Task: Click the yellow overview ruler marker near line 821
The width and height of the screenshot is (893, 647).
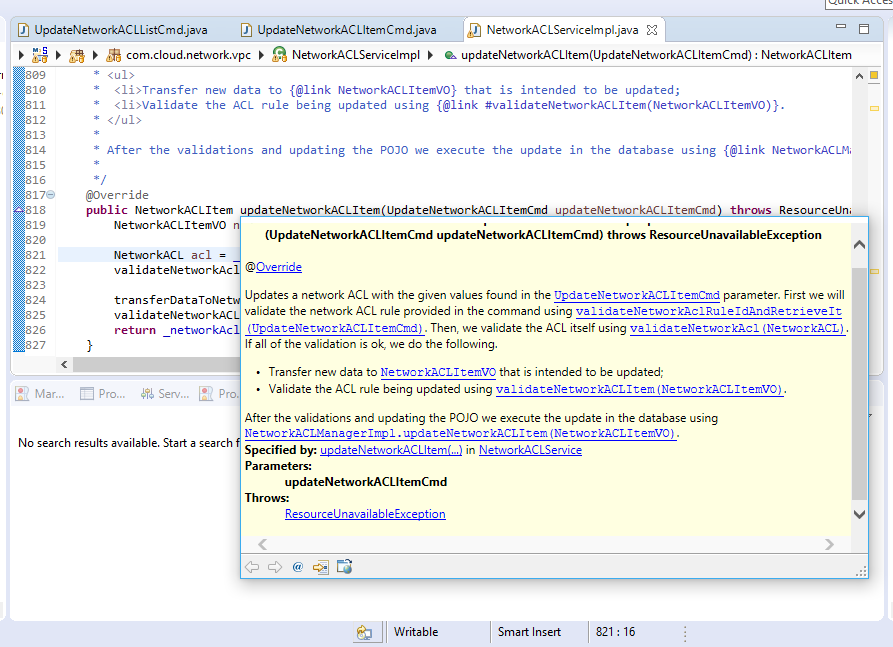Action: pyautogui.click(x=874, y=272)
